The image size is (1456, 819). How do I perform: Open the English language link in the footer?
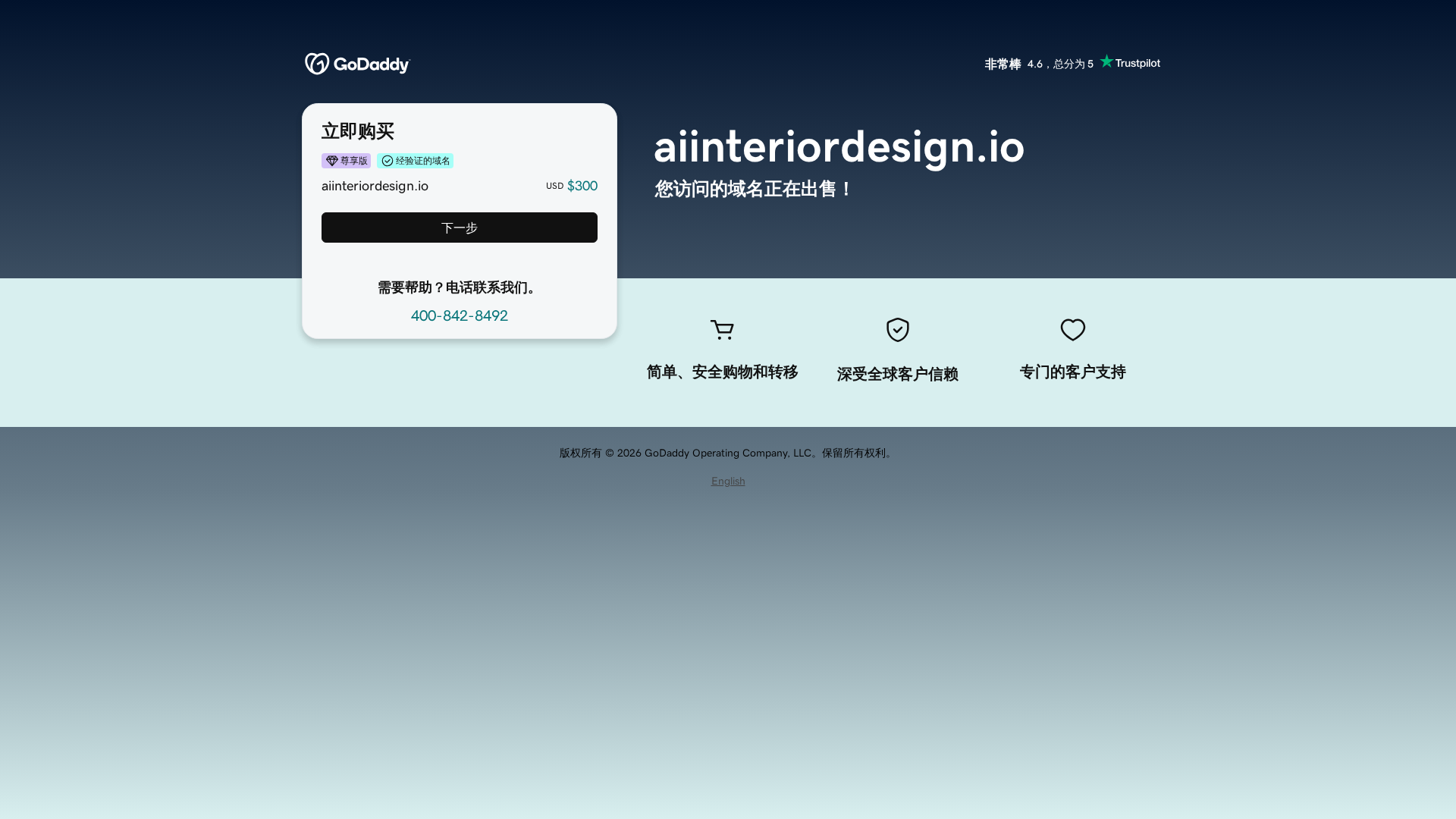click(x=727, y=481)
